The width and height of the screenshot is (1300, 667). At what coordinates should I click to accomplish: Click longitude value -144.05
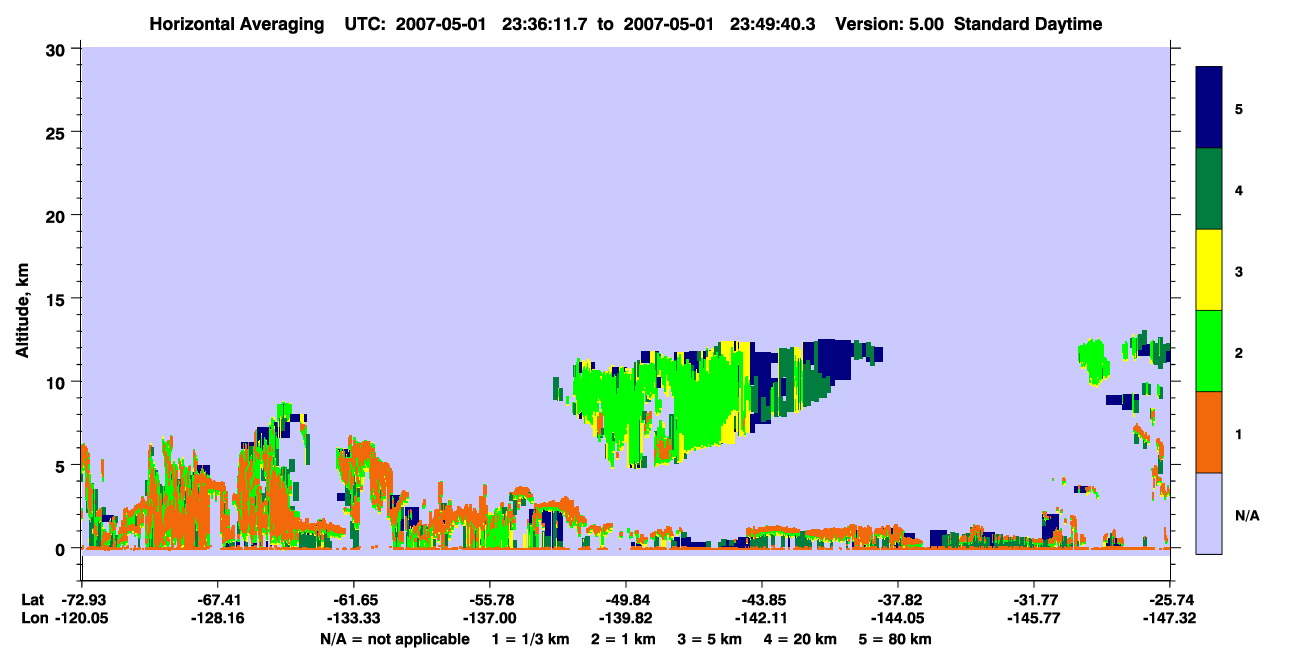coord(898,618)
